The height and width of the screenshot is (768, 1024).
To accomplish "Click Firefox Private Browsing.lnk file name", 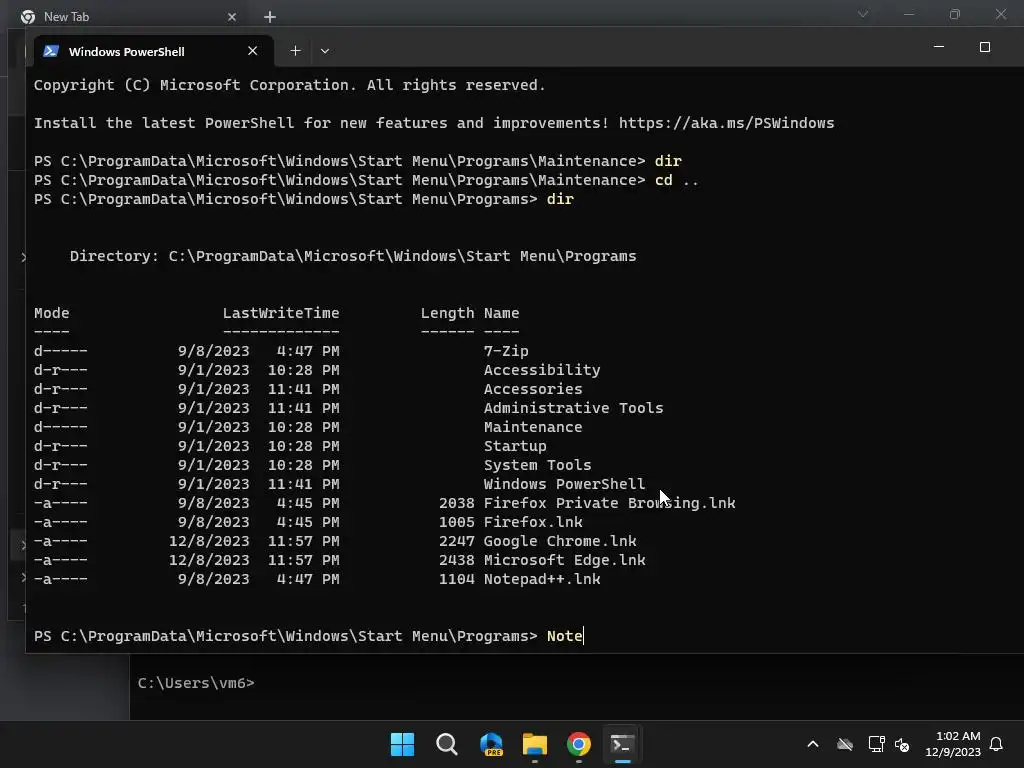I will click(x=609, y=503).
